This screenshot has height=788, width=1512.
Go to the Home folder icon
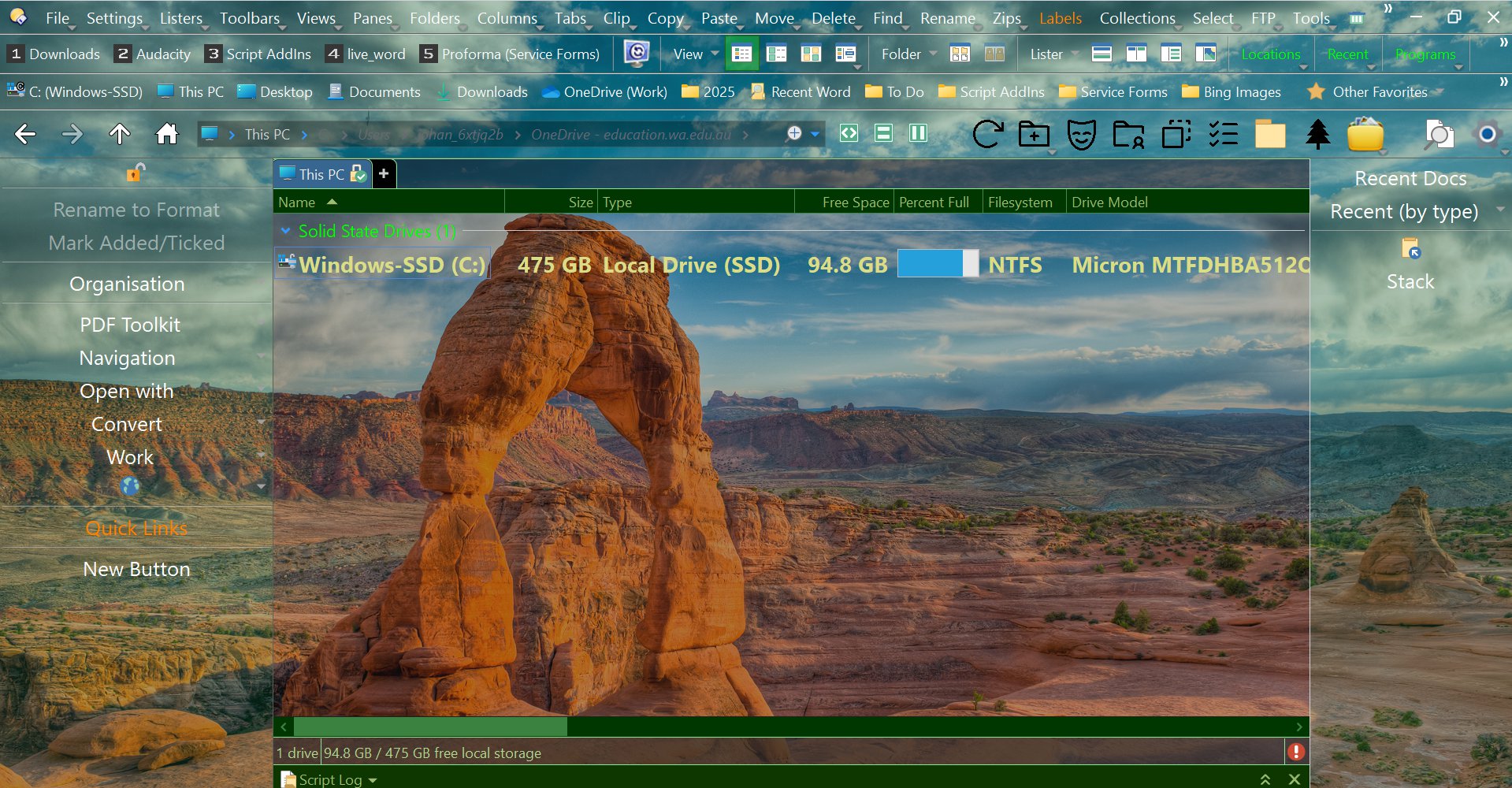coord(166,134)
